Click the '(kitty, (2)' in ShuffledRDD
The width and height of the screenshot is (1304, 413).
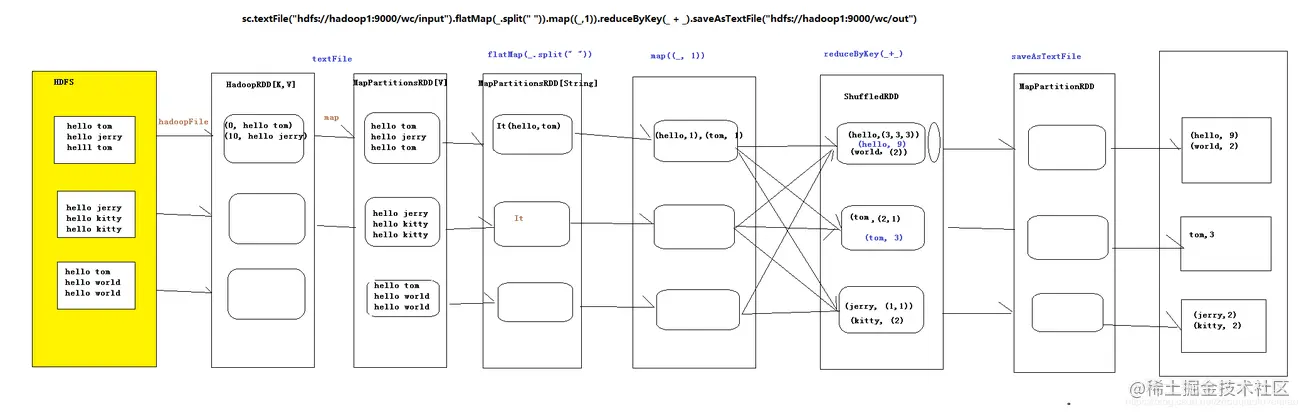[877, 320]
